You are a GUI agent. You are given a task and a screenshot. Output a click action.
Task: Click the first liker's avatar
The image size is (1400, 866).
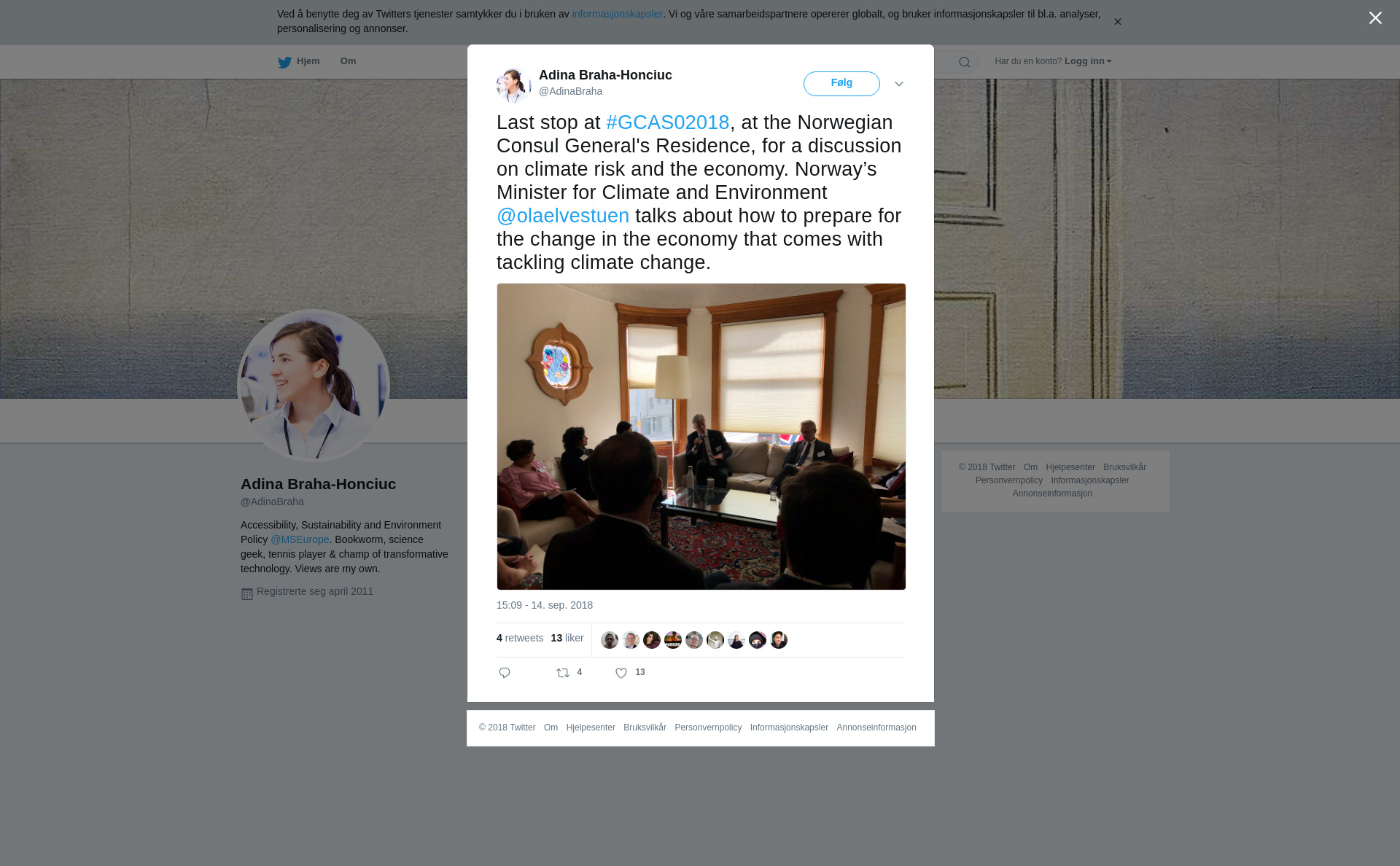610,640
